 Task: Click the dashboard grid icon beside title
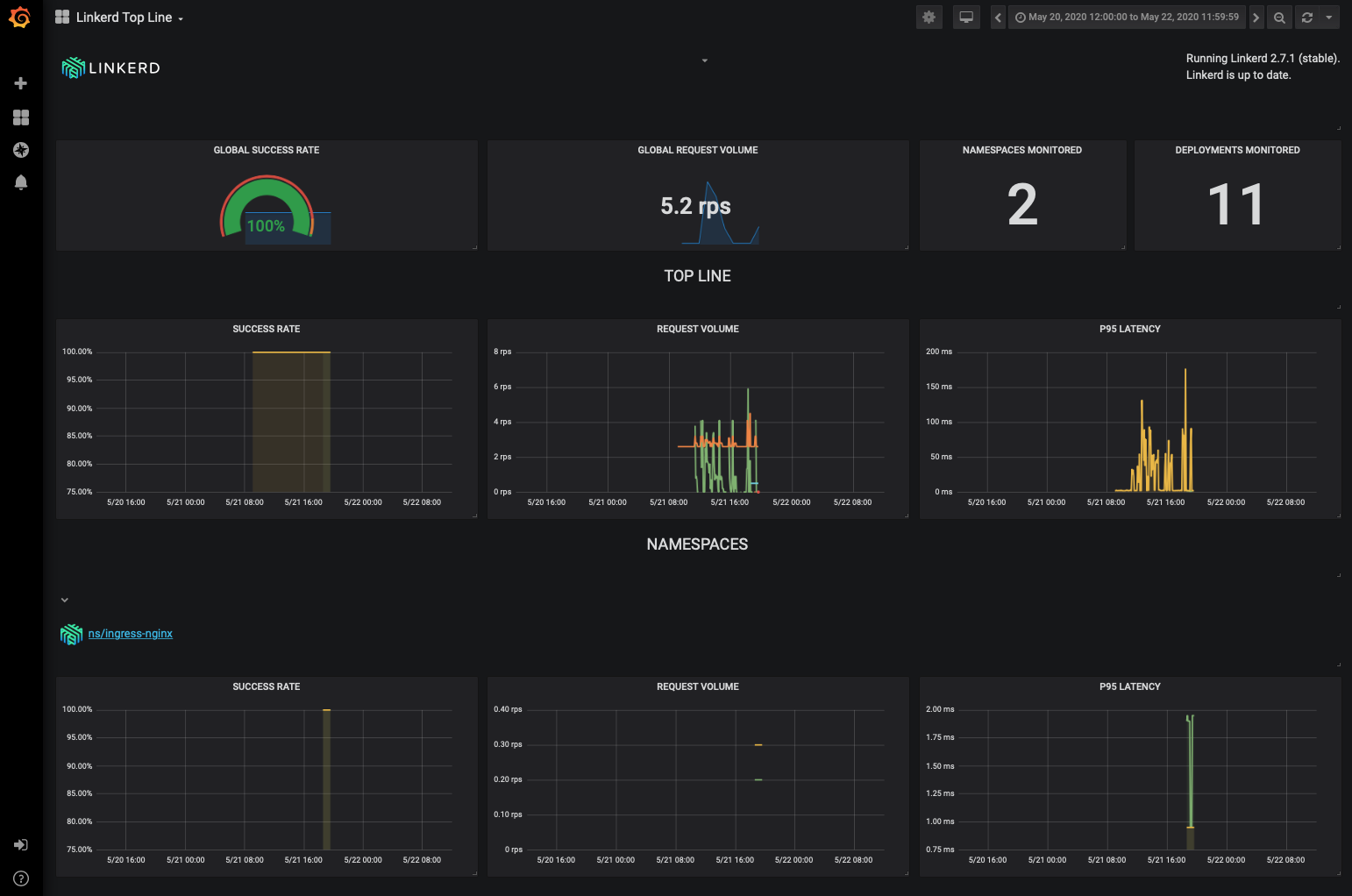62,18
